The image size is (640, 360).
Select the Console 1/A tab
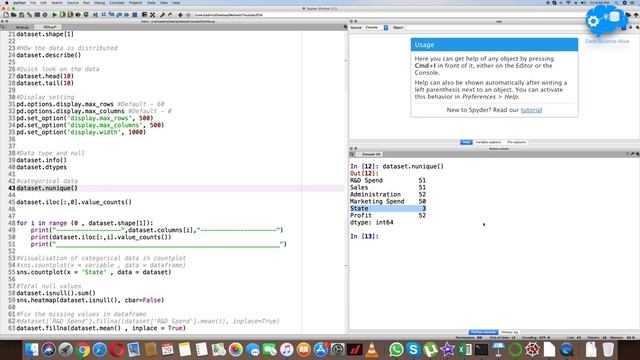coord(371,154)
